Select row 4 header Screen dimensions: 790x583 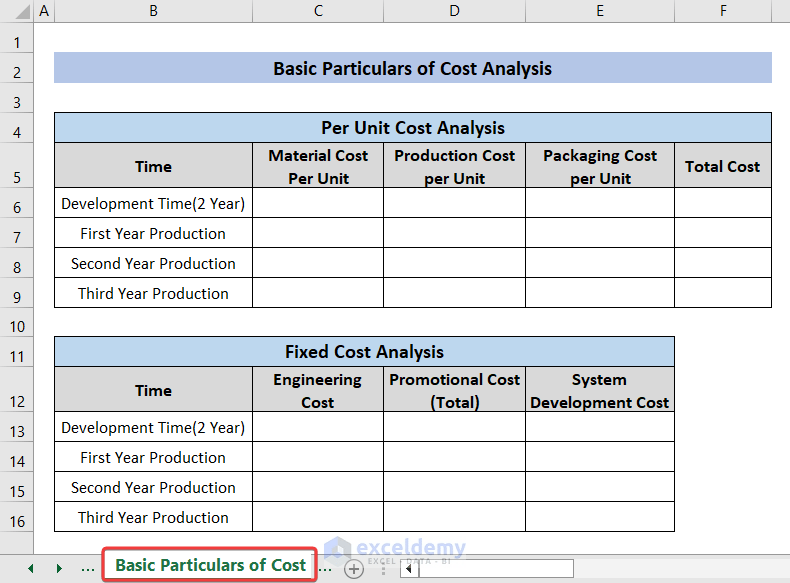click(17, 127)
